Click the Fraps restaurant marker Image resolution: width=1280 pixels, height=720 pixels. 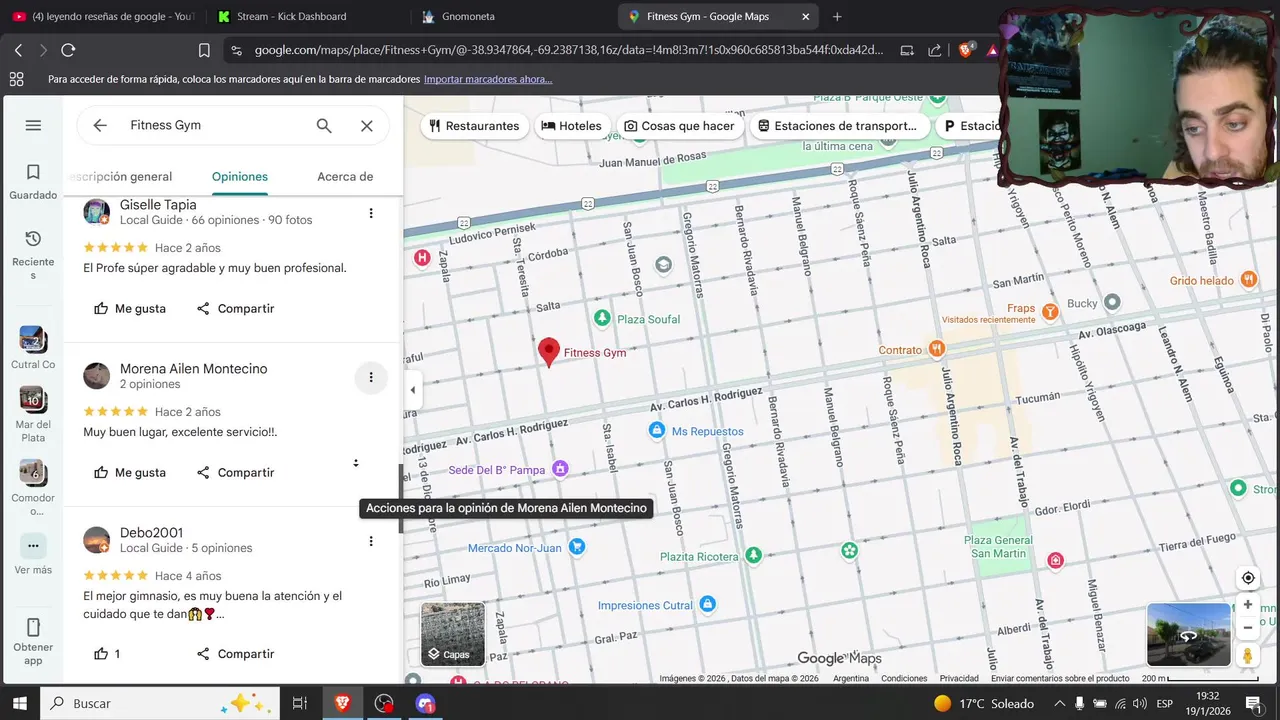coord(1050,312)
